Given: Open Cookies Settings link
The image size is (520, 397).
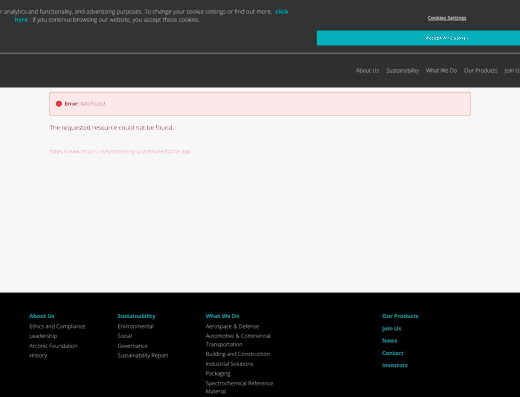Looking at the screenshot, I should click(x=447, y=18).
